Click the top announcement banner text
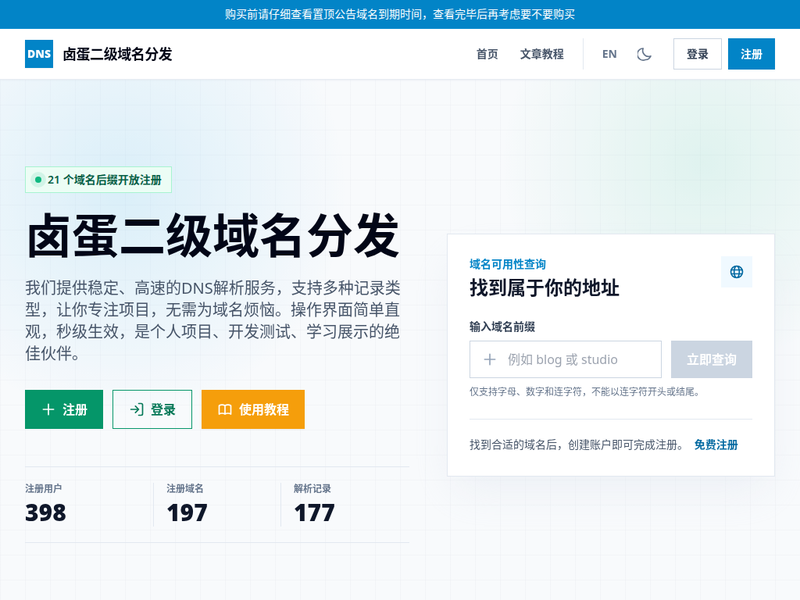This screenshot has width=800, height=600. tap(400, 14)
